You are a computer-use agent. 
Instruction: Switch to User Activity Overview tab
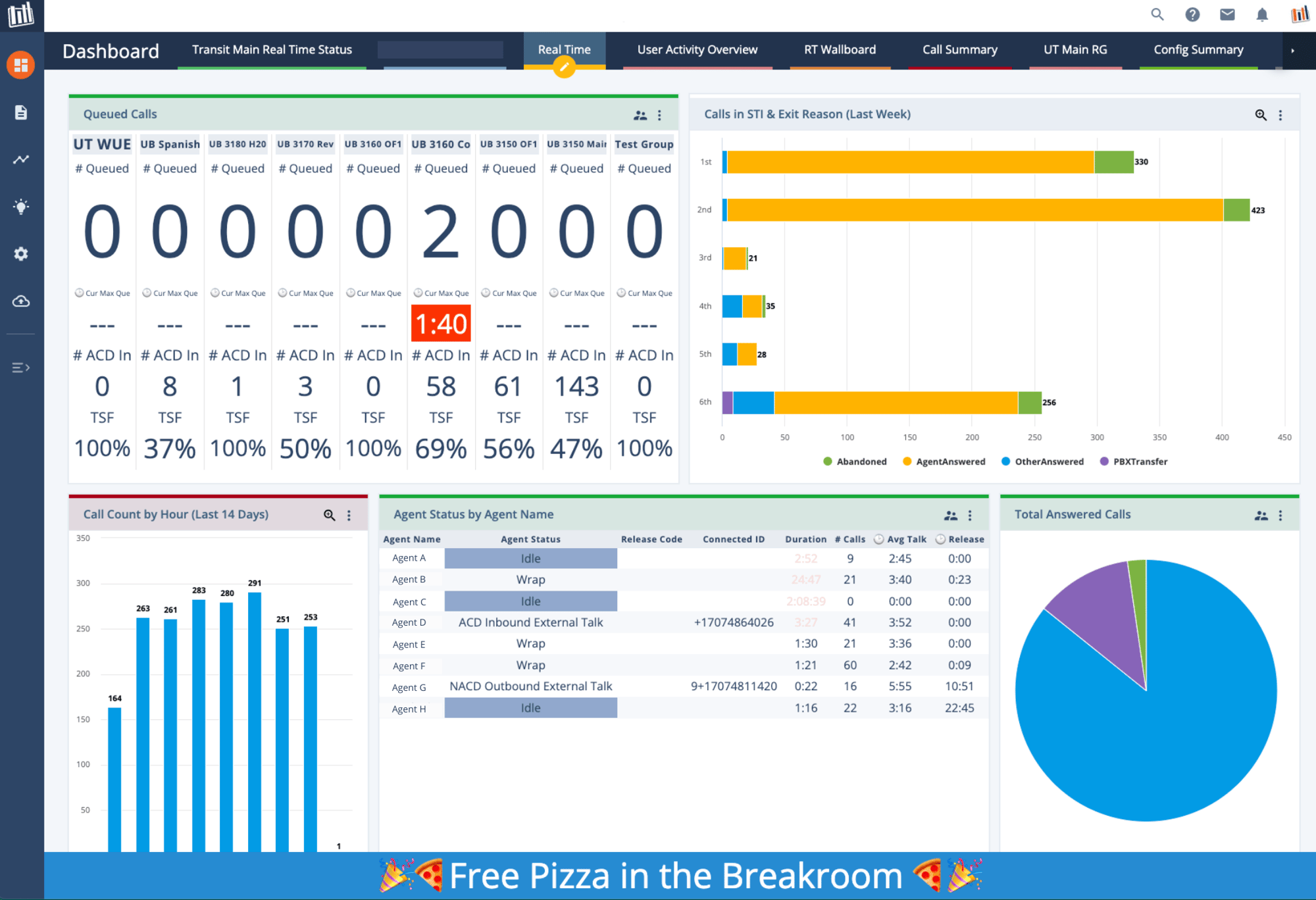pyautogui.click(x=697, y=50)
